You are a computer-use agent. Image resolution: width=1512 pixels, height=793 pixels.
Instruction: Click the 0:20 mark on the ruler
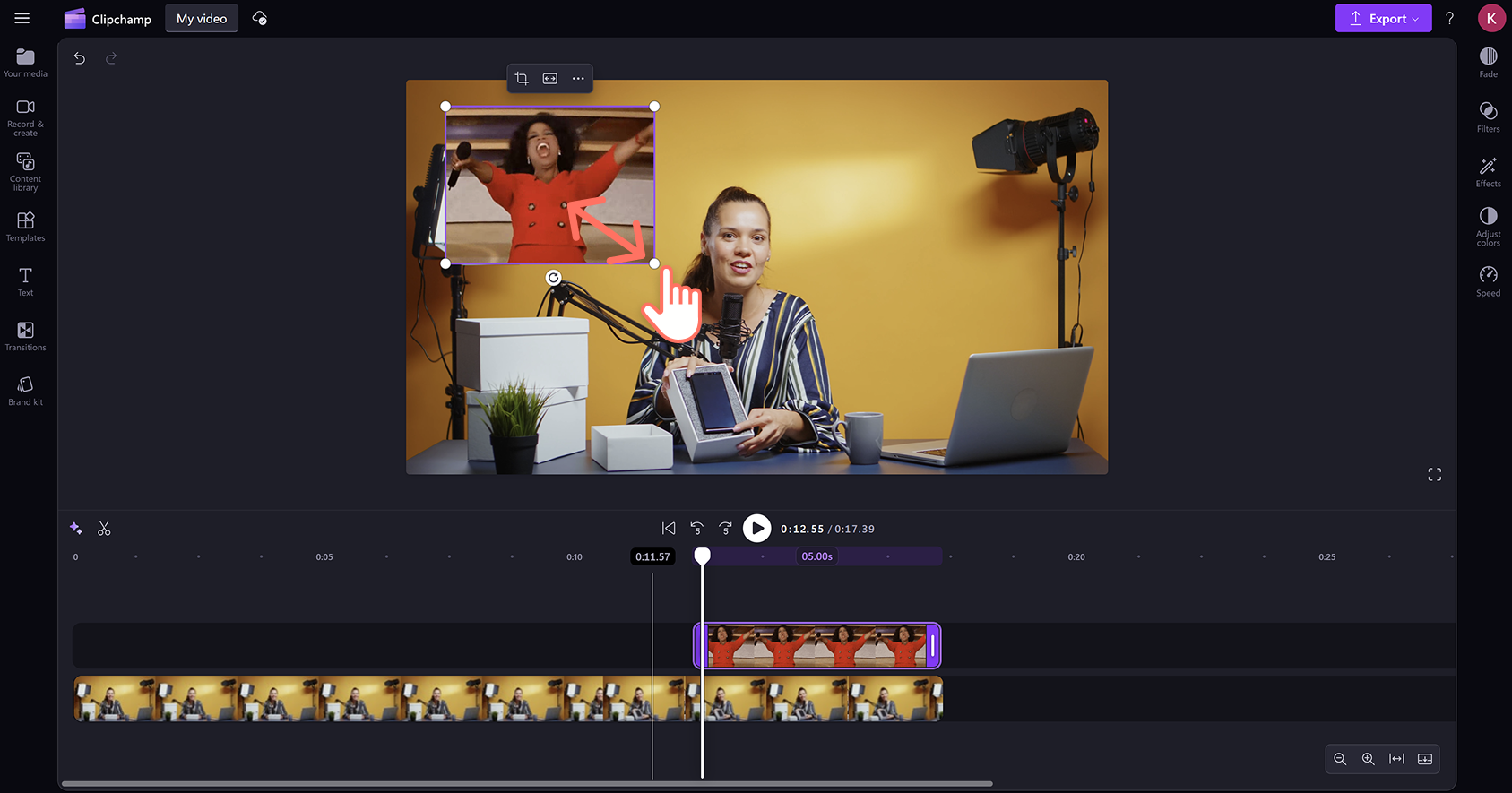click(1076, 557)
